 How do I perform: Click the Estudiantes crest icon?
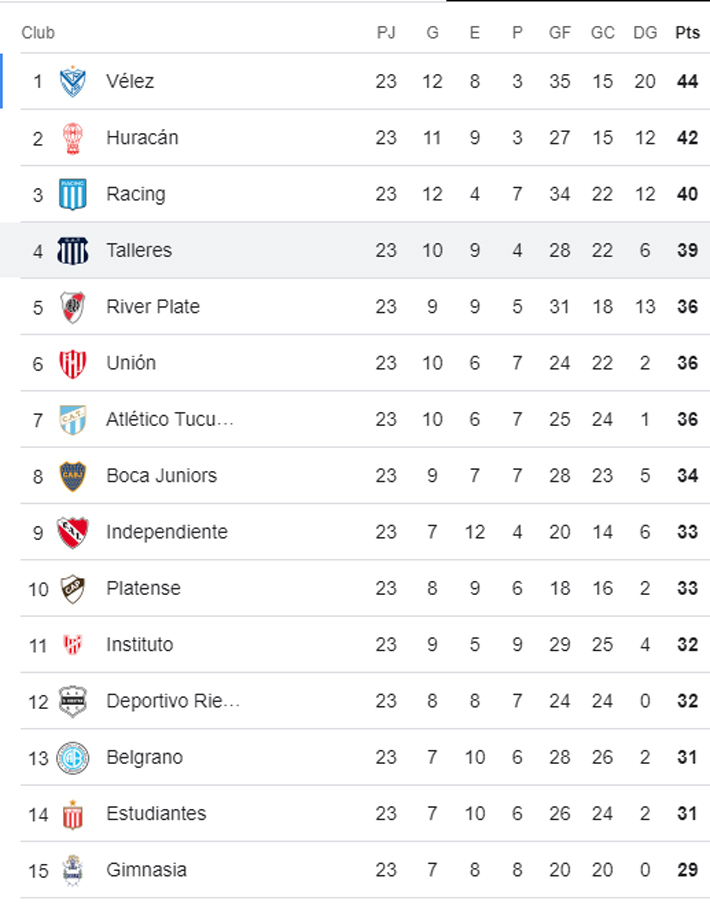(x=72, y=814)
